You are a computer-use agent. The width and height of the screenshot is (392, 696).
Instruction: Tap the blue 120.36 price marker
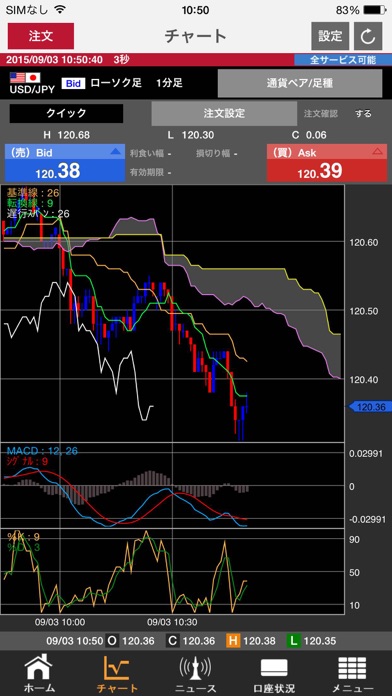coord(368,407)
